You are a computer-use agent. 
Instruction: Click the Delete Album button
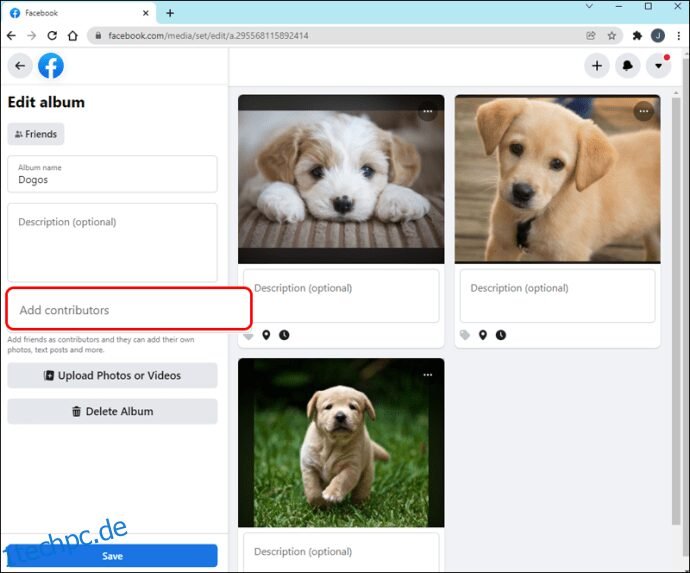pos(112,411)
